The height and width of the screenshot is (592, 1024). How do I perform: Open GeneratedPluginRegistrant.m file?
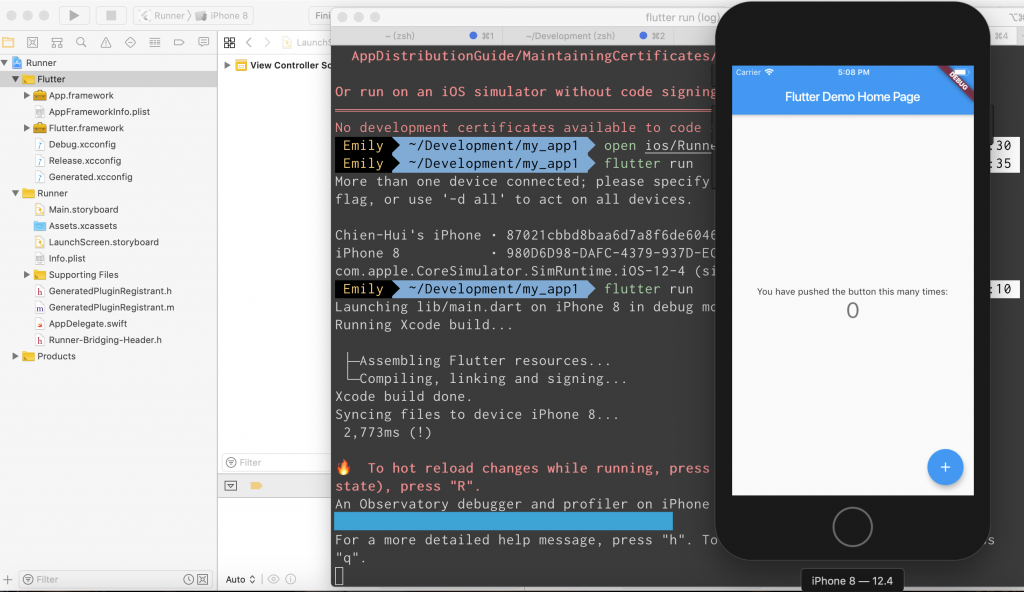click(112, 307)
